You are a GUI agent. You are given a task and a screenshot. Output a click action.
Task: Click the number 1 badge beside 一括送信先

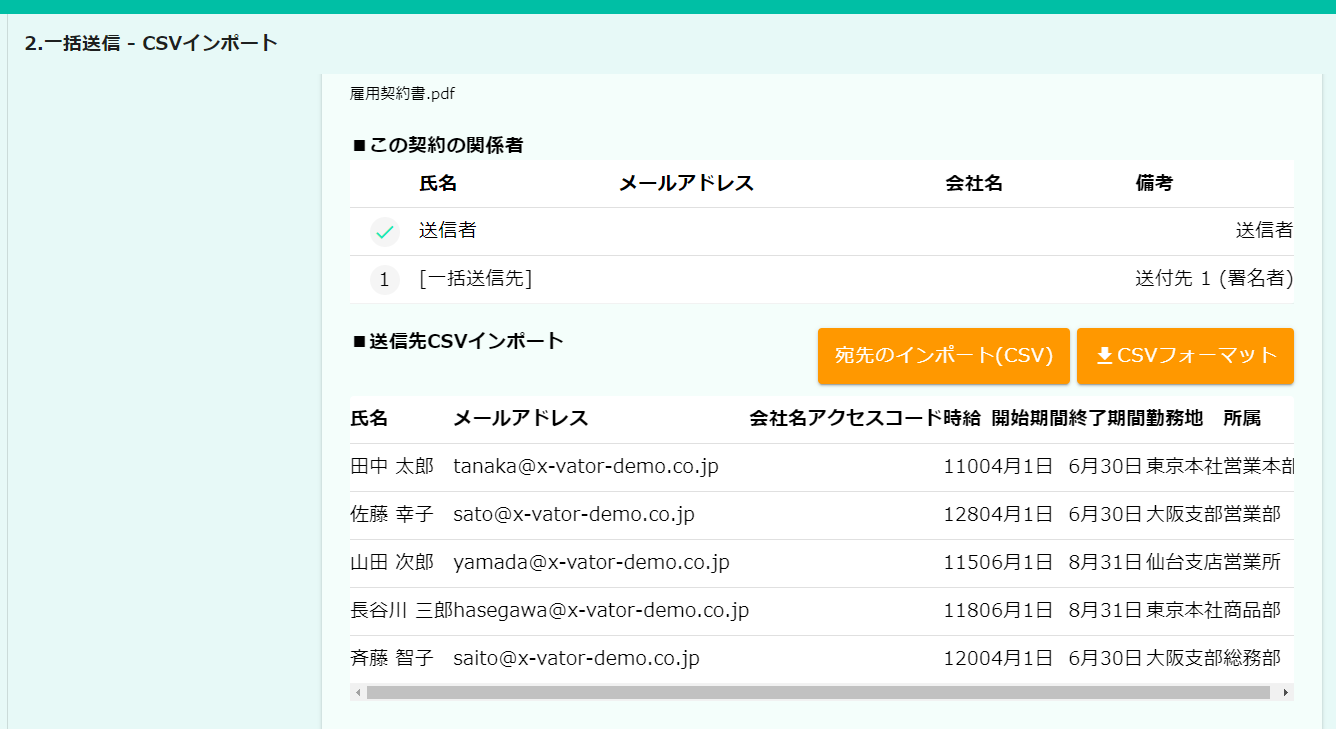(x=384, y=280)
